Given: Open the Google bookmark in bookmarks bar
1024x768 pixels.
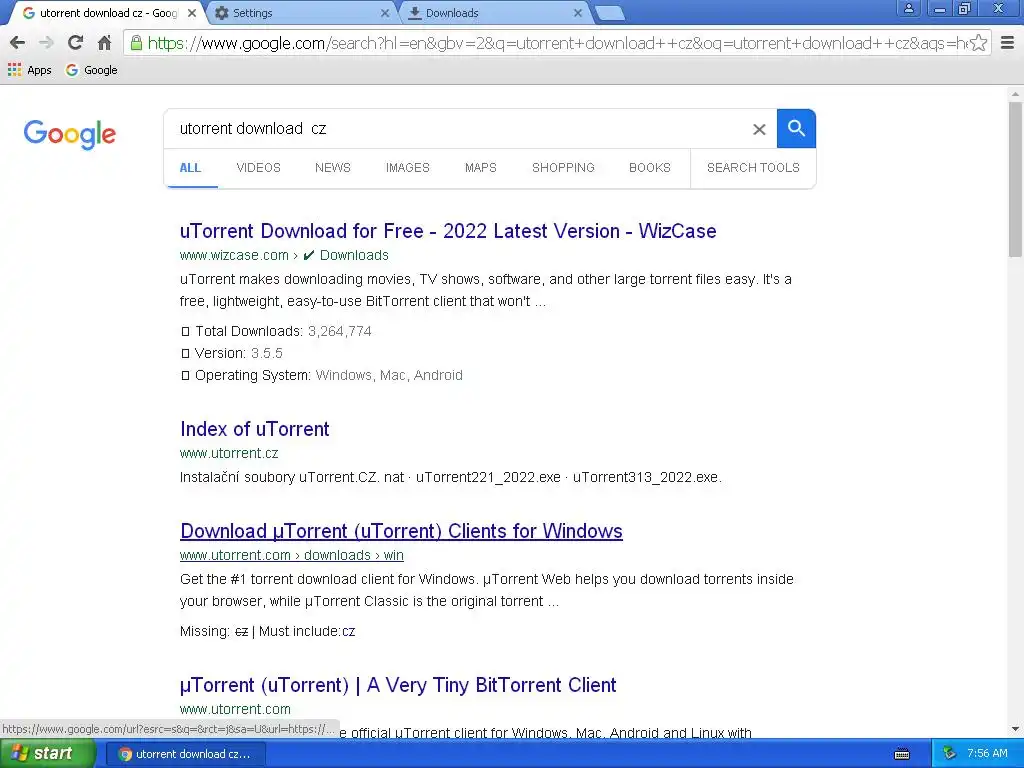Looking at the screenshot, I should click(91, 70).
